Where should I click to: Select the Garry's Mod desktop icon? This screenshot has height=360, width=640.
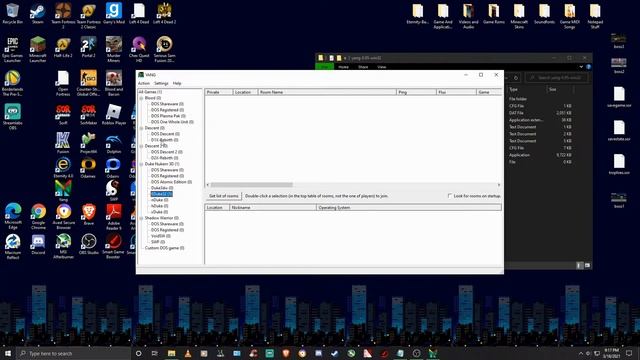[x=114, y=13]
